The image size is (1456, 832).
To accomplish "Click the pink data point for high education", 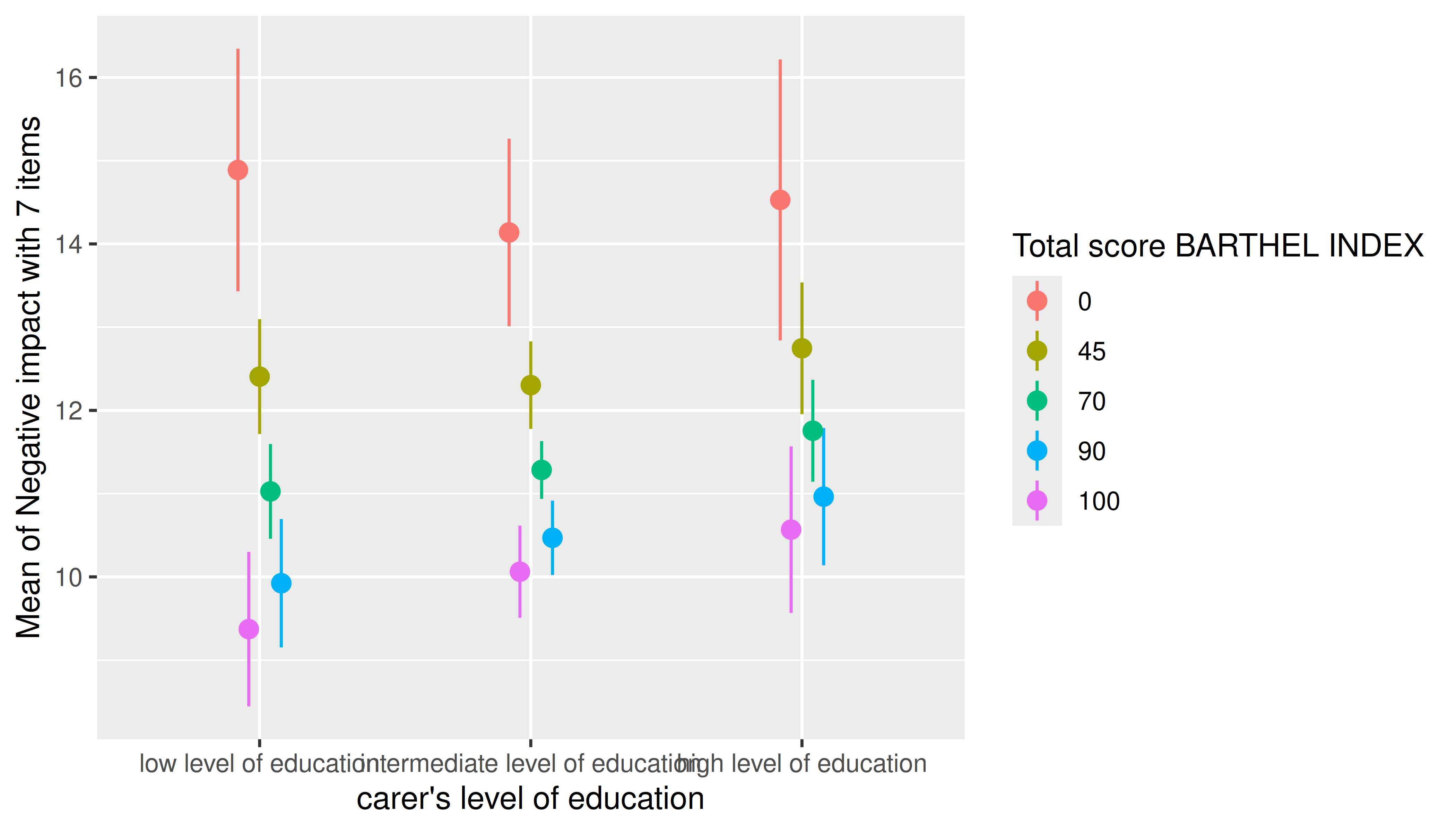I will click(791, 530).
